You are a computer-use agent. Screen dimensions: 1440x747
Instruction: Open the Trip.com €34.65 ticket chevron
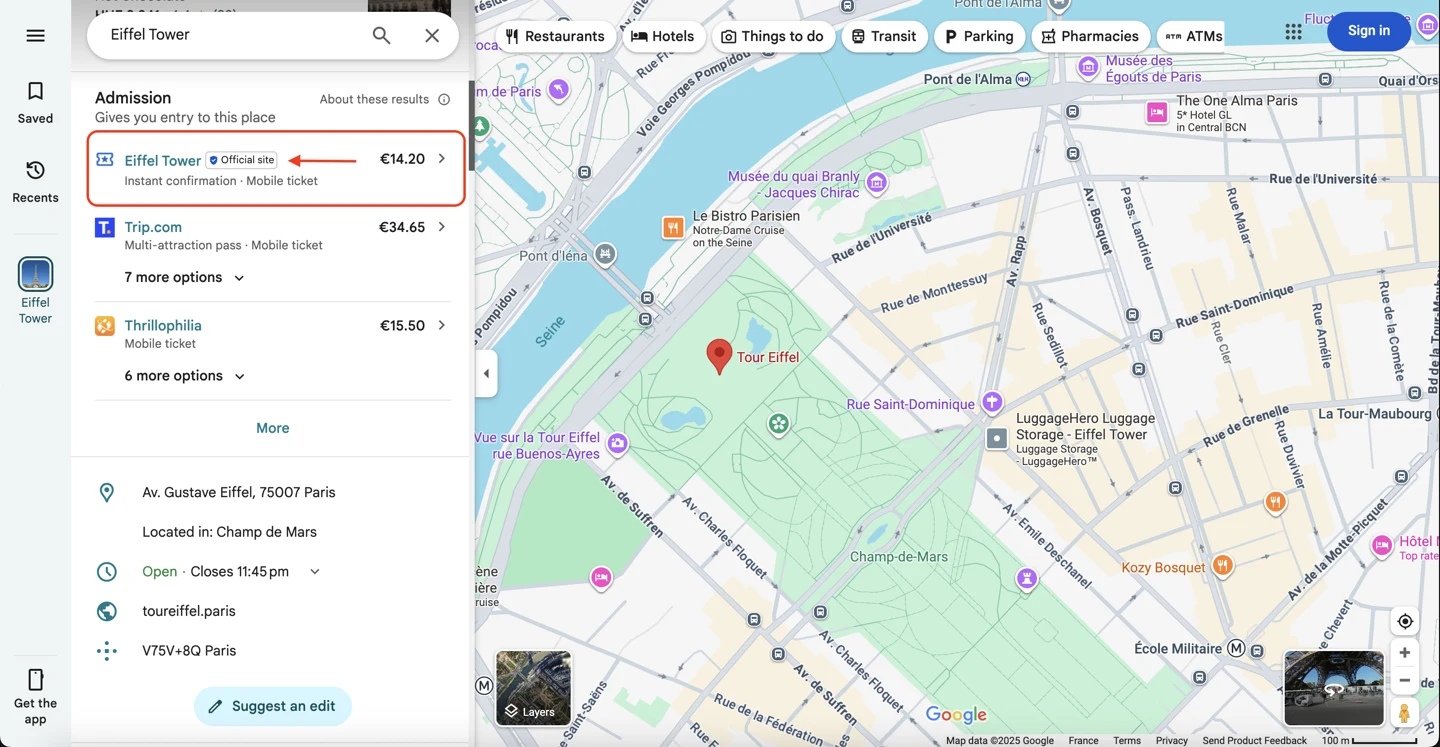[x=441, y=227]
